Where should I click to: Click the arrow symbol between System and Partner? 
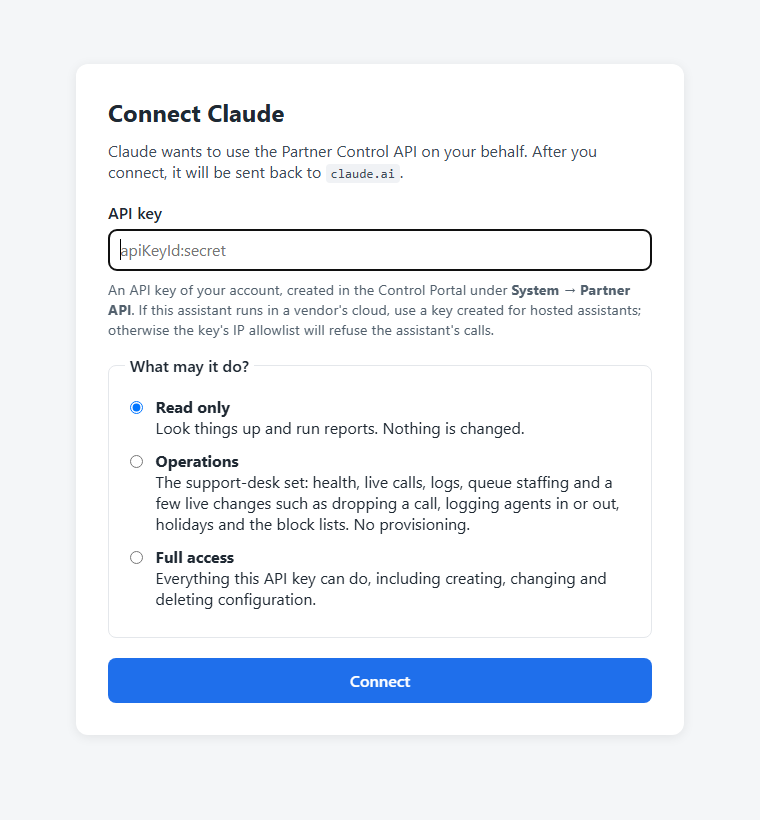pos(570,290)
